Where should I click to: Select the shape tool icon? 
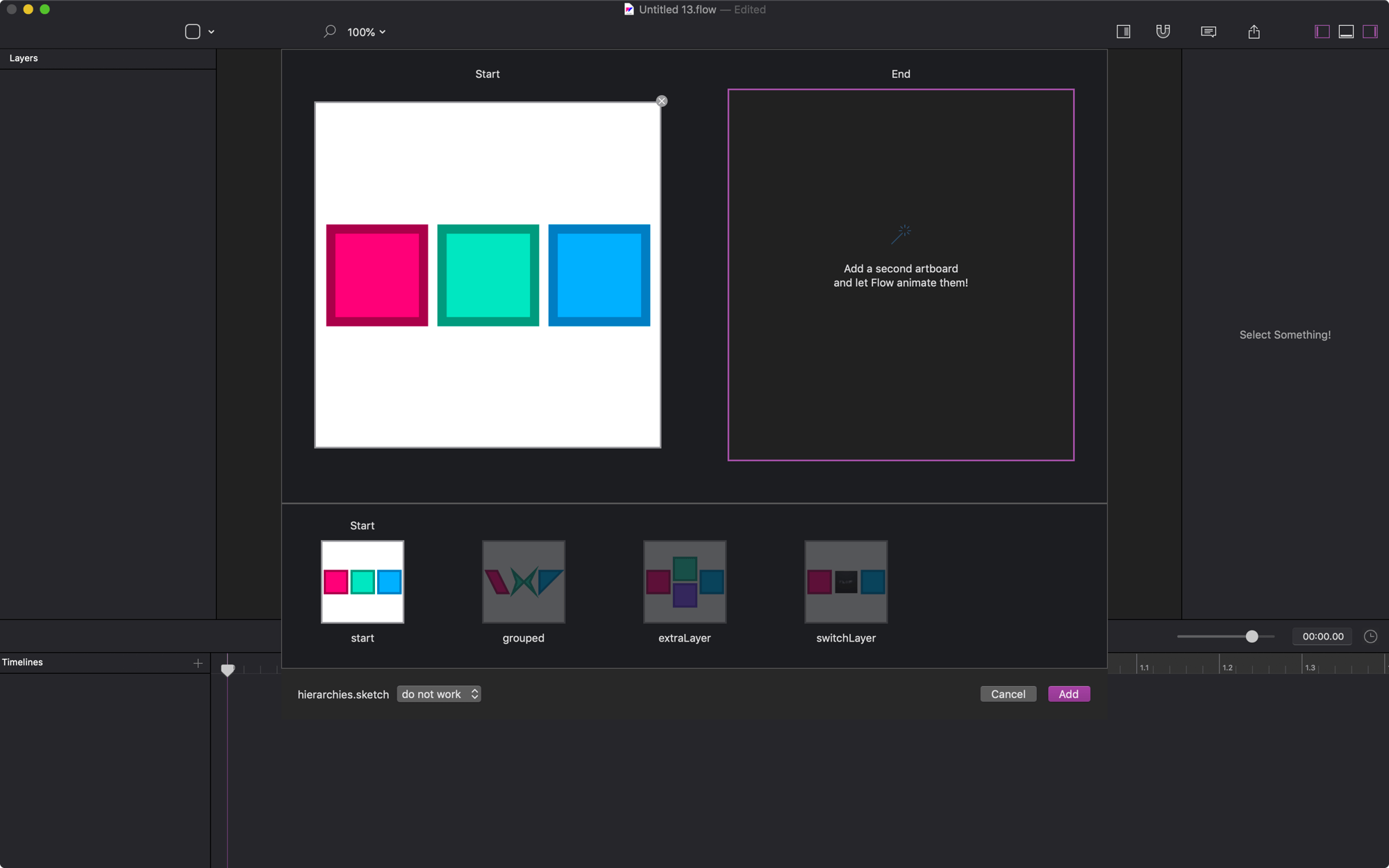pyautogui.click(x=192, y=32)
